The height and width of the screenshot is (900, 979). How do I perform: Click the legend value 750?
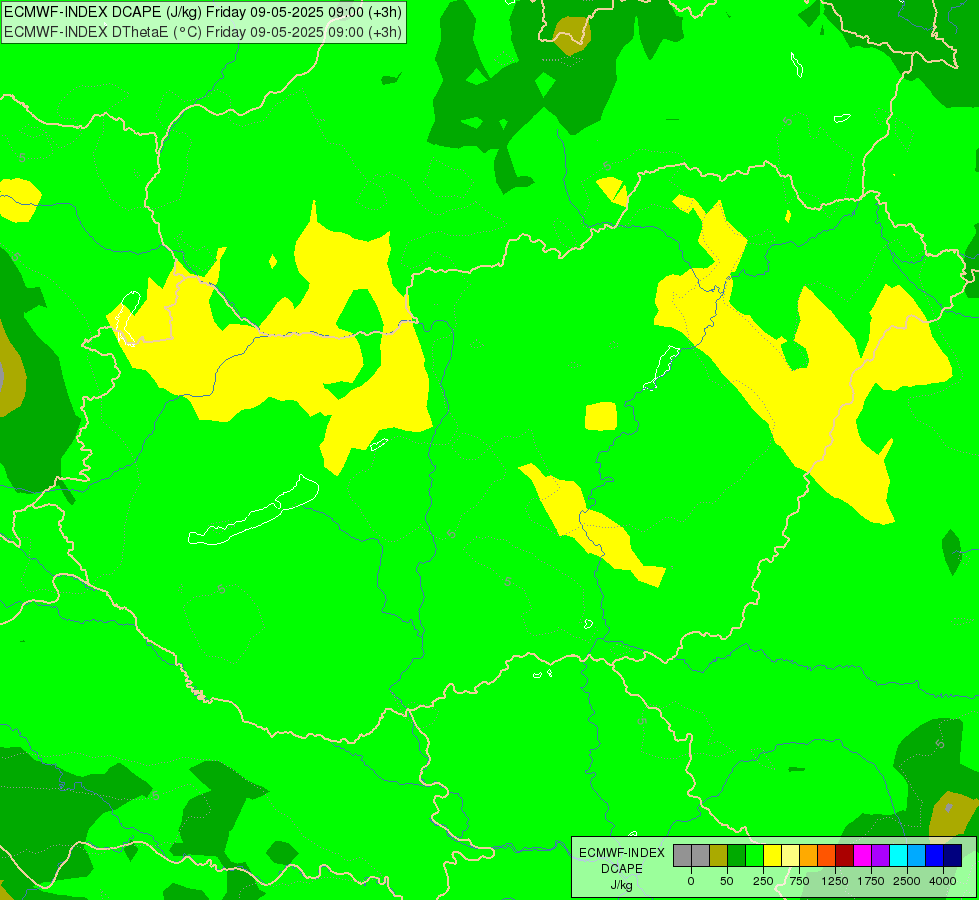(799, 881)
